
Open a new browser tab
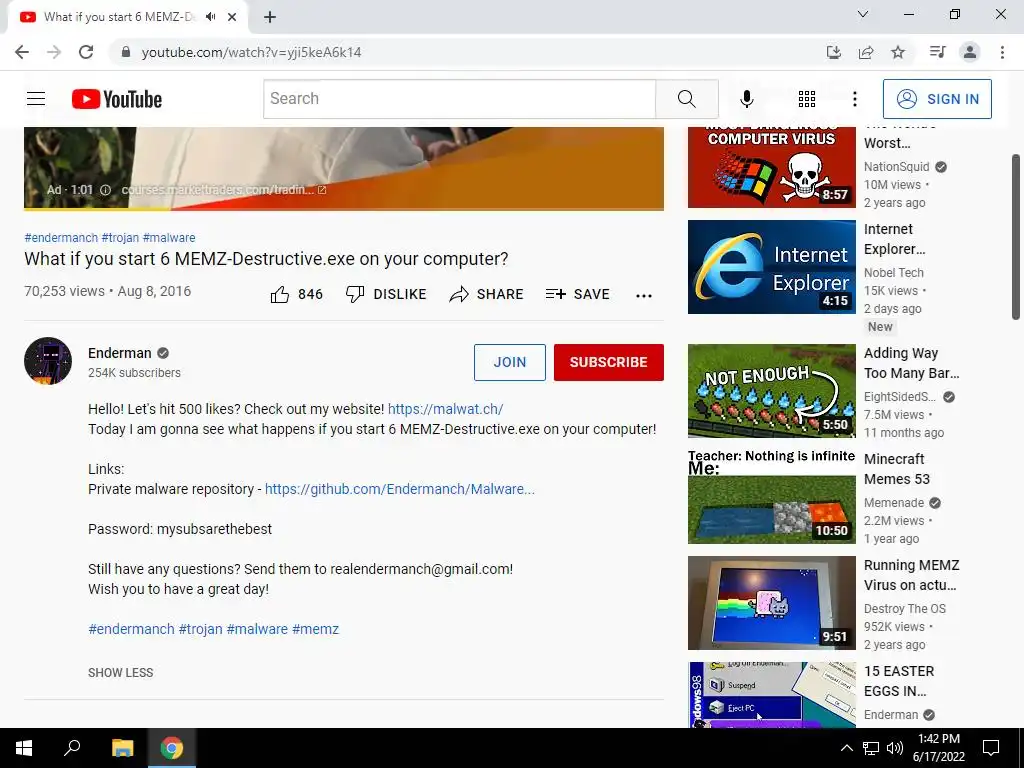point(270,17)
